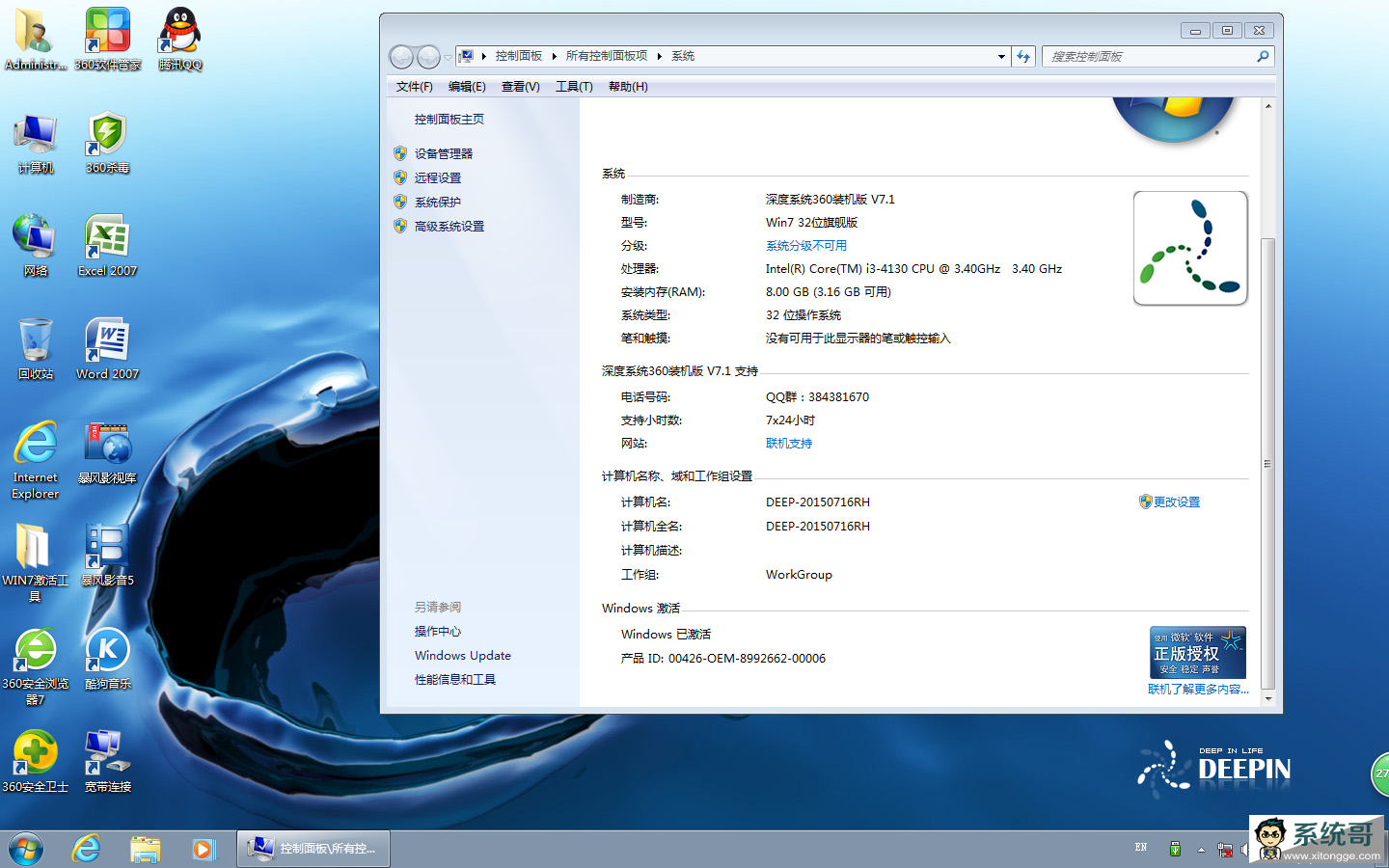1389x868 pixels.
Task: Open the 360安全浏览器7 desktop shortcut
Action: 36,666
